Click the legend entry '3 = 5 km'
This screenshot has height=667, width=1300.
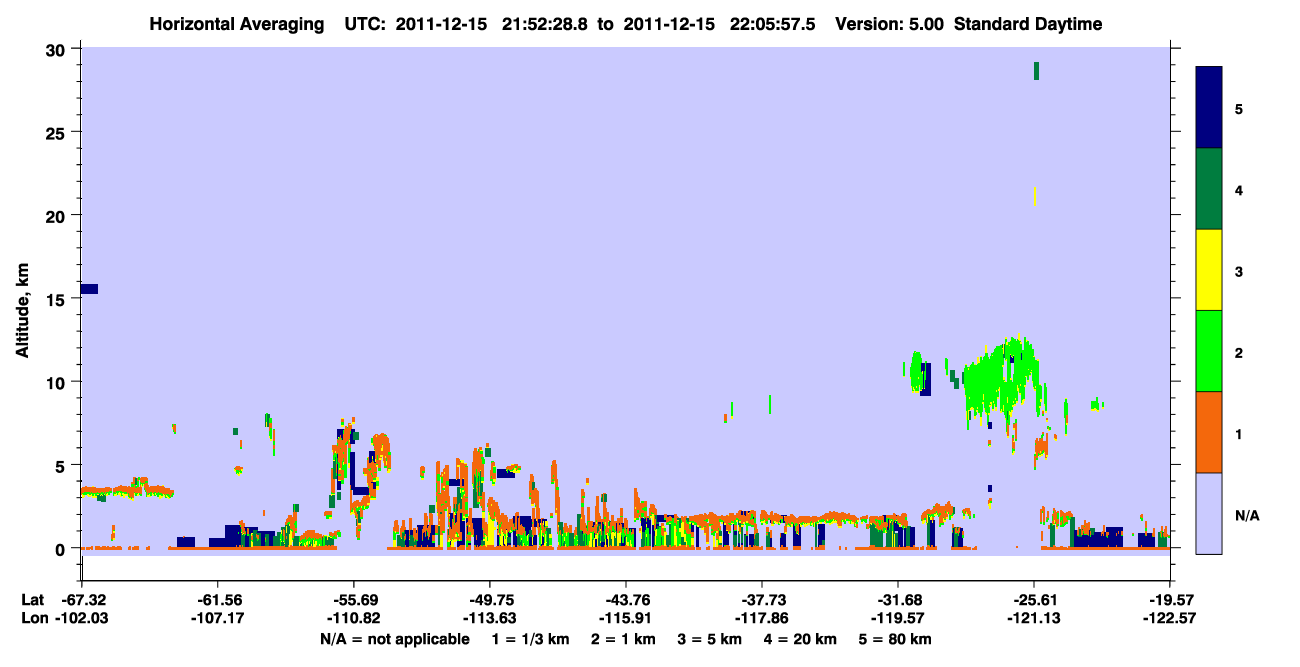710,639
